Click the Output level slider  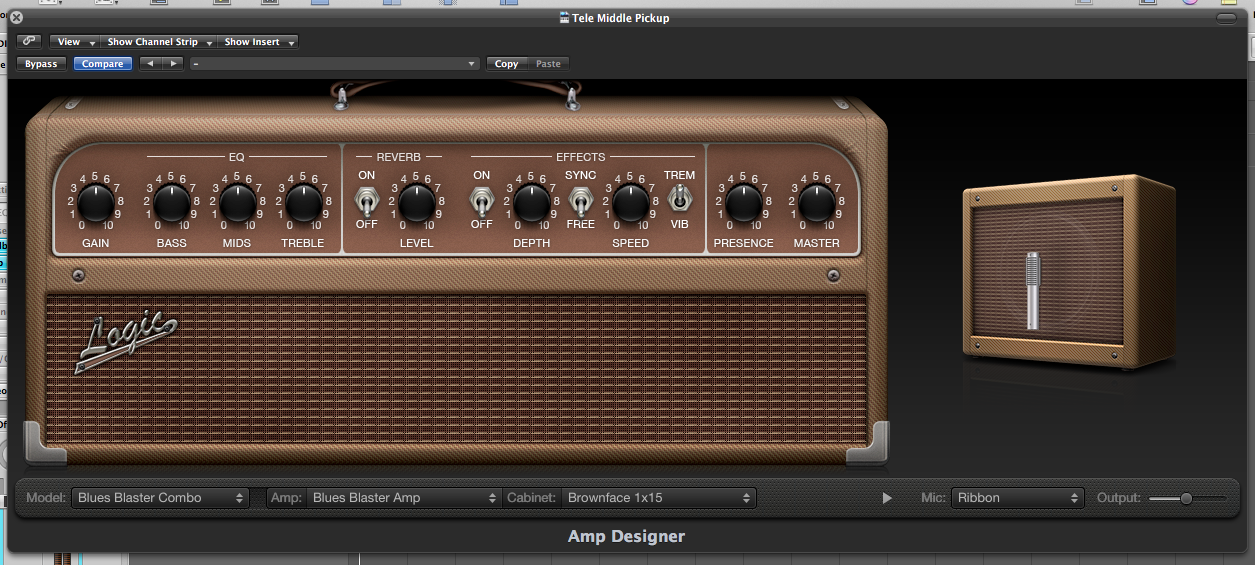(x=1188, y=498)
